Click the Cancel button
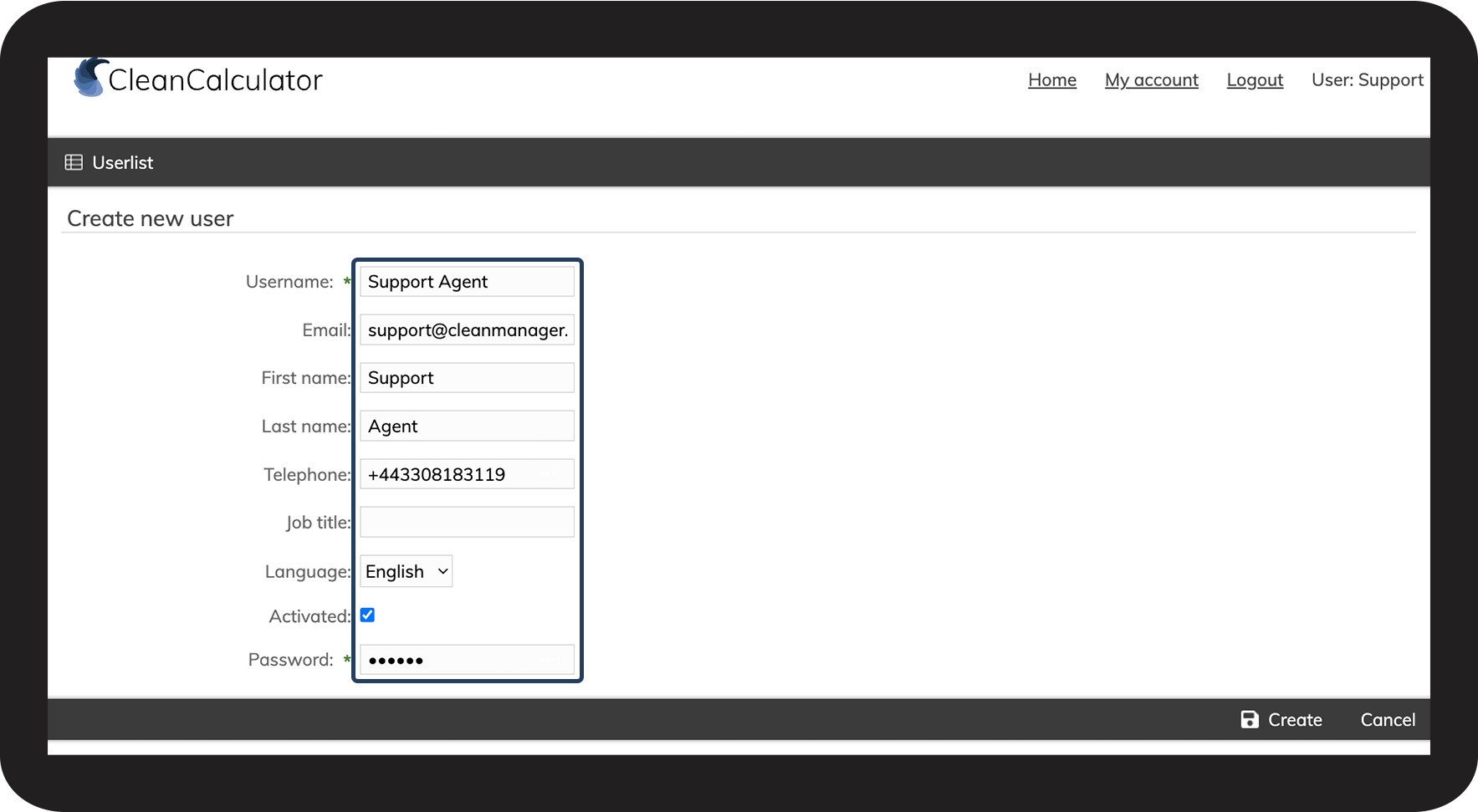The height and width of the screenshot is (812, 1478). [1388, 719]
